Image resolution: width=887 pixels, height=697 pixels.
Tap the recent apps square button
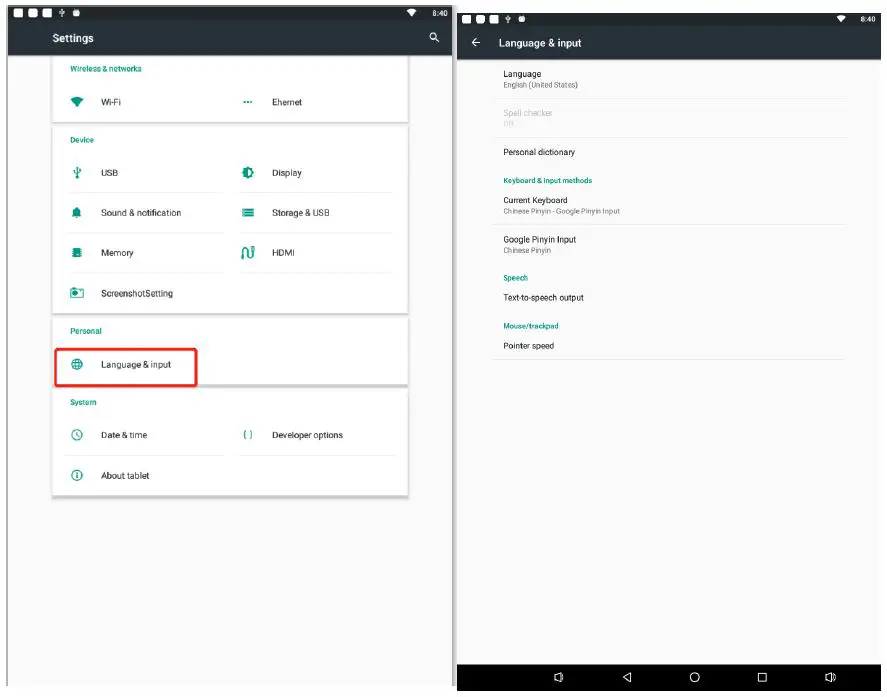click(x=763, y=677)
